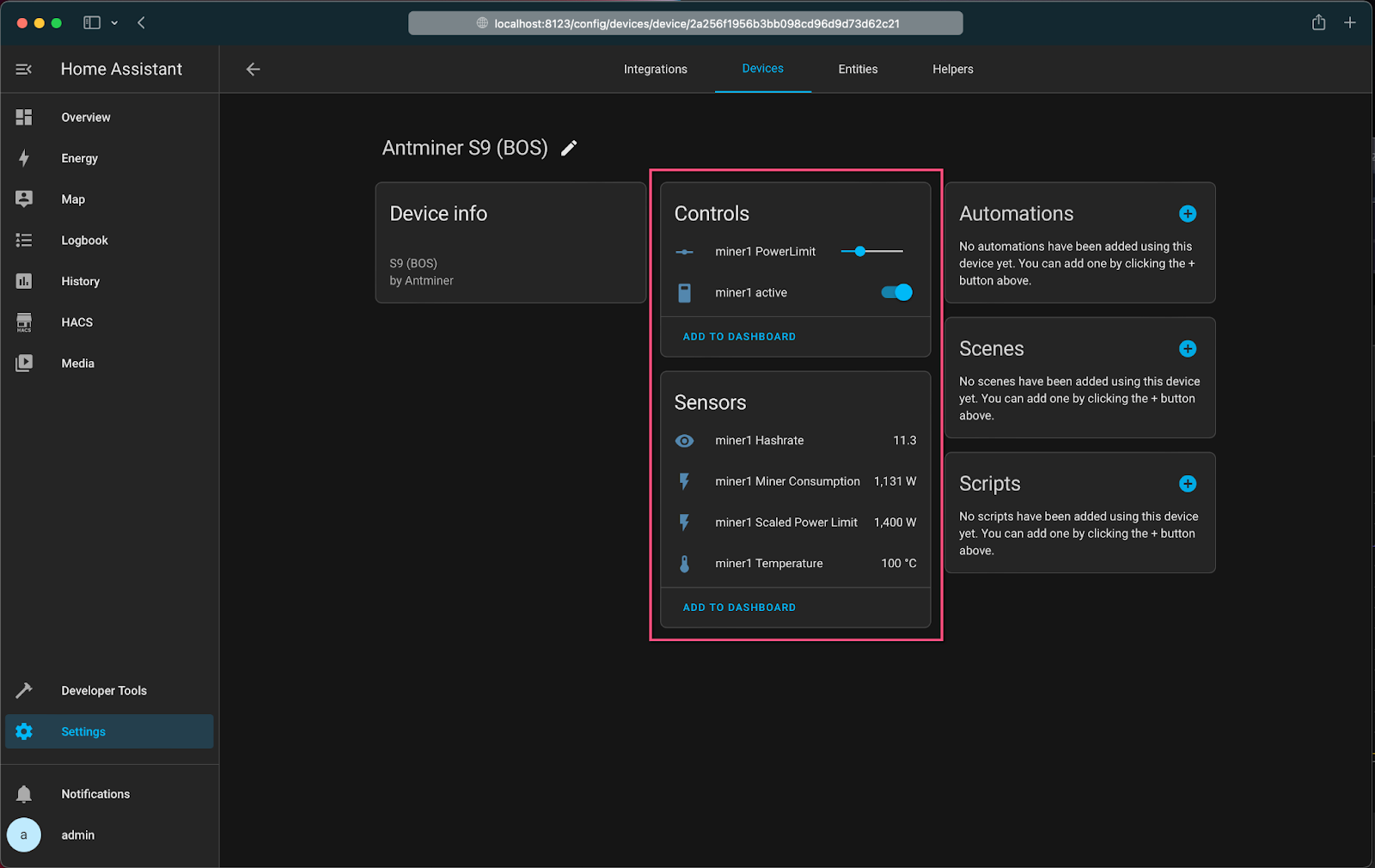The height and width of the screenshot is (868, 1375).
Task: Open the Overview dashboard icon
Action: point(24,117)
